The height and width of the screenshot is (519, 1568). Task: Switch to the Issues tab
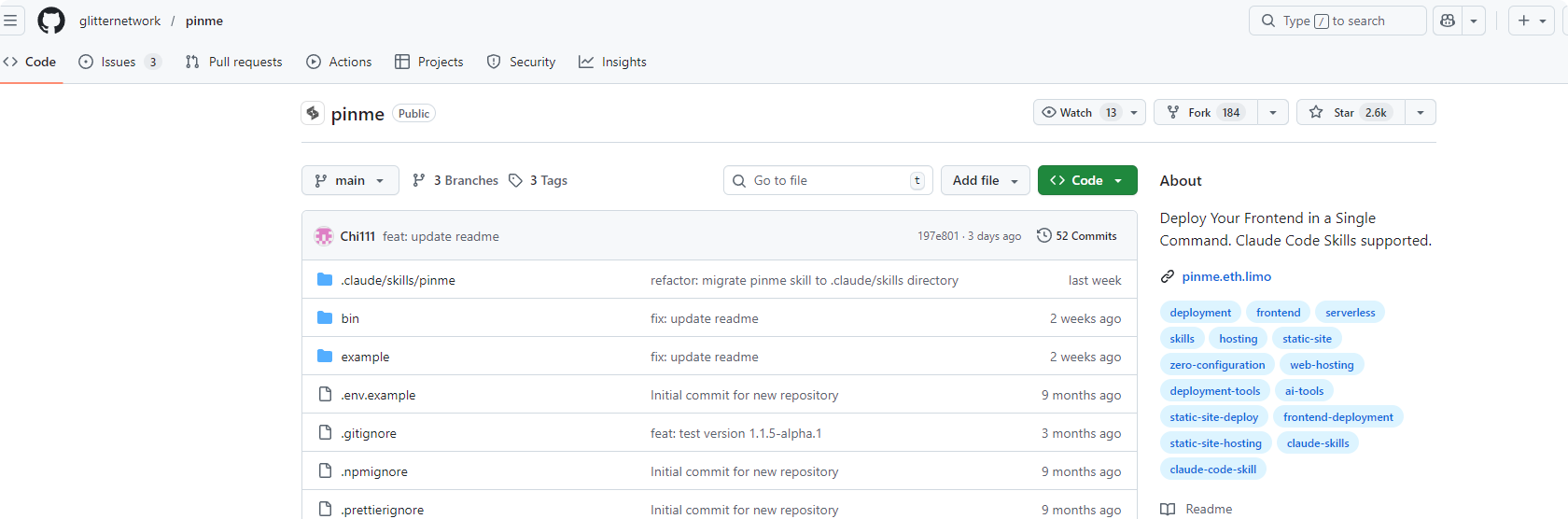[x=118, y=62]
